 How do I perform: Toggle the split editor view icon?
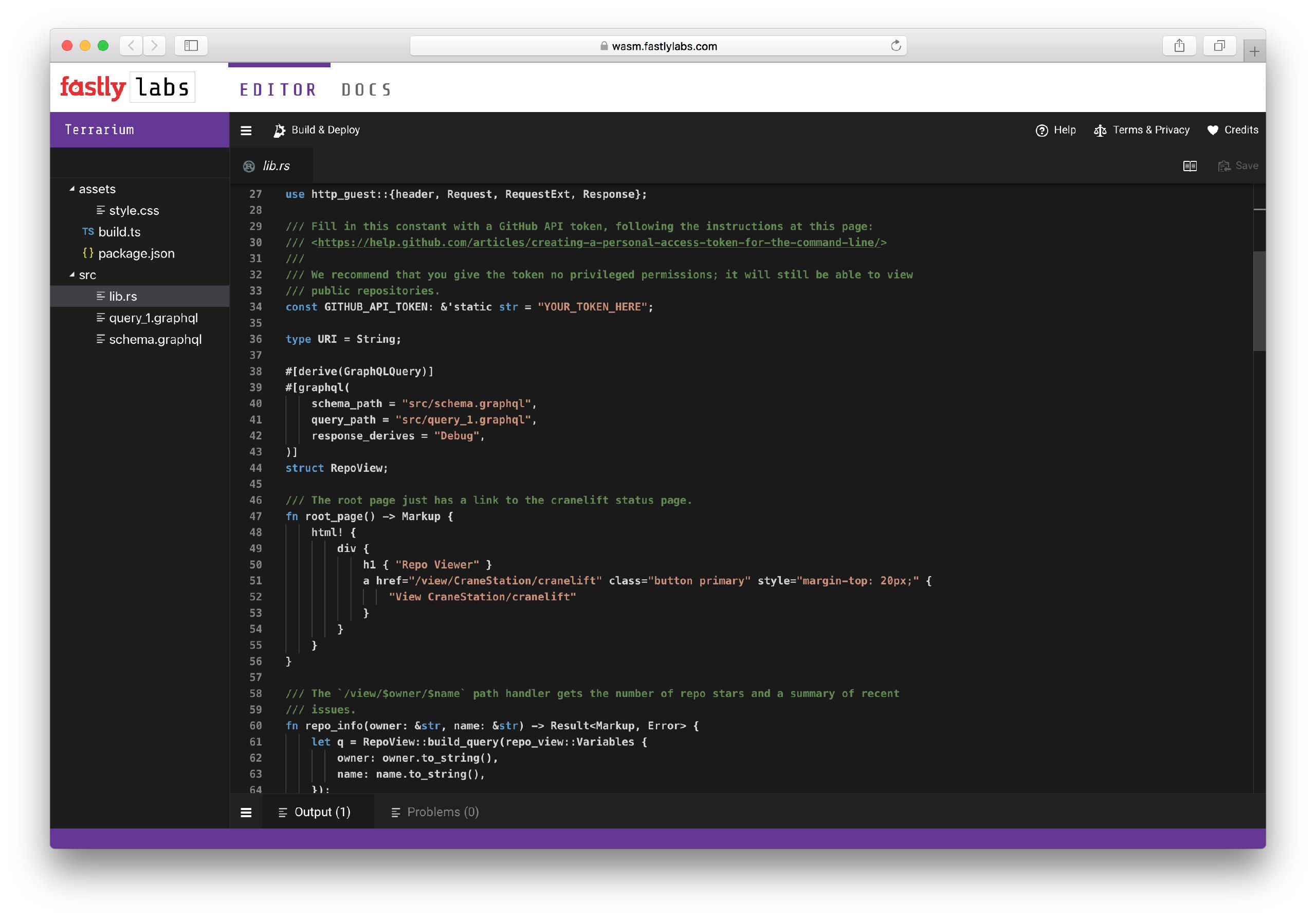(1190, 165)
